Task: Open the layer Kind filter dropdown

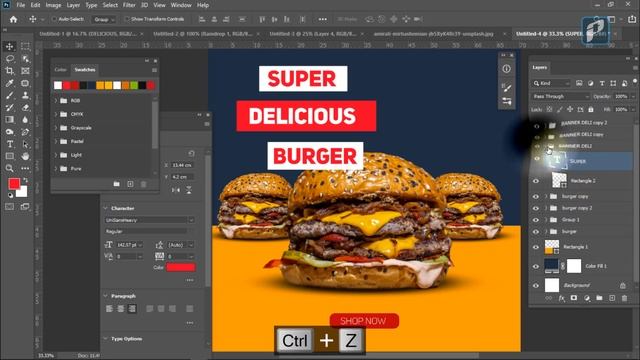Action: click(551, 83)
